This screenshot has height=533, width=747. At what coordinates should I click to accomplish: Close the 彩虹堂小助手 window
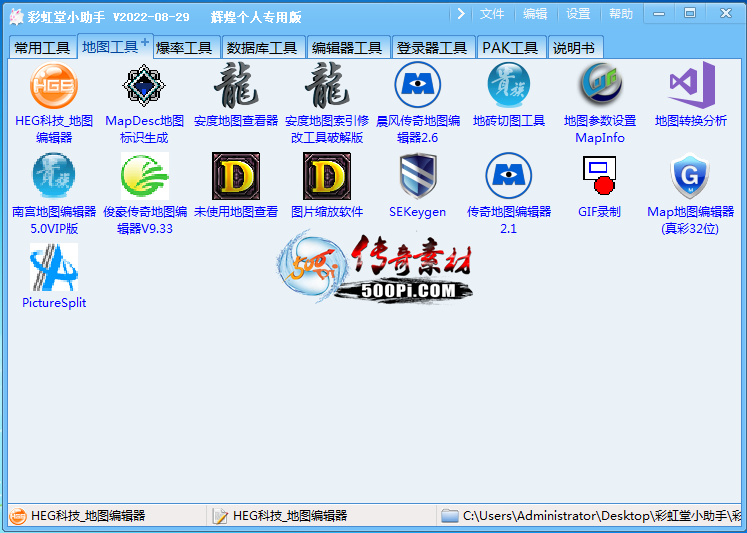pos(726,14)
